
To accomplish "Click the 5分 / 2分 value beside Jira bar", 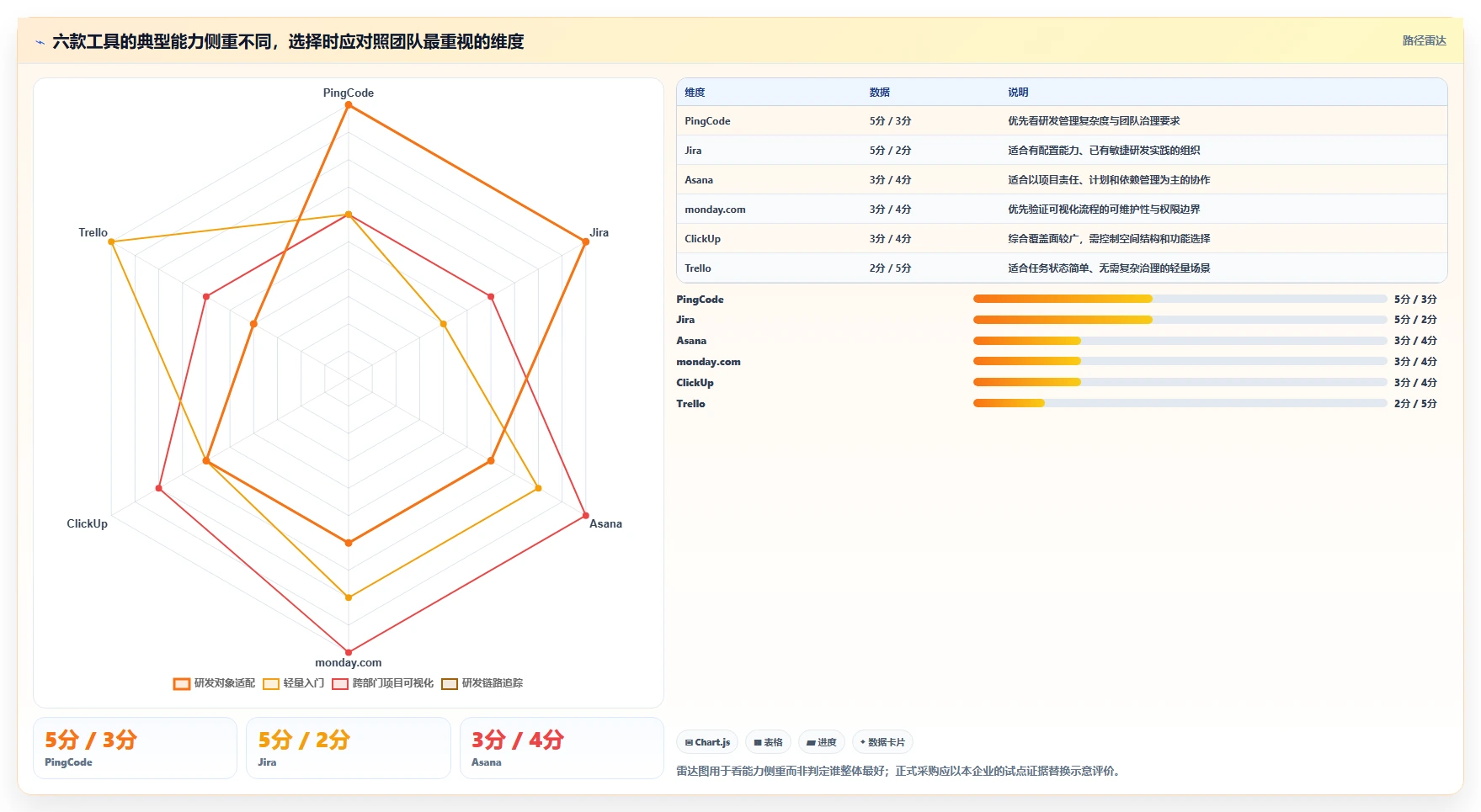I will [x=1415, y=320].
